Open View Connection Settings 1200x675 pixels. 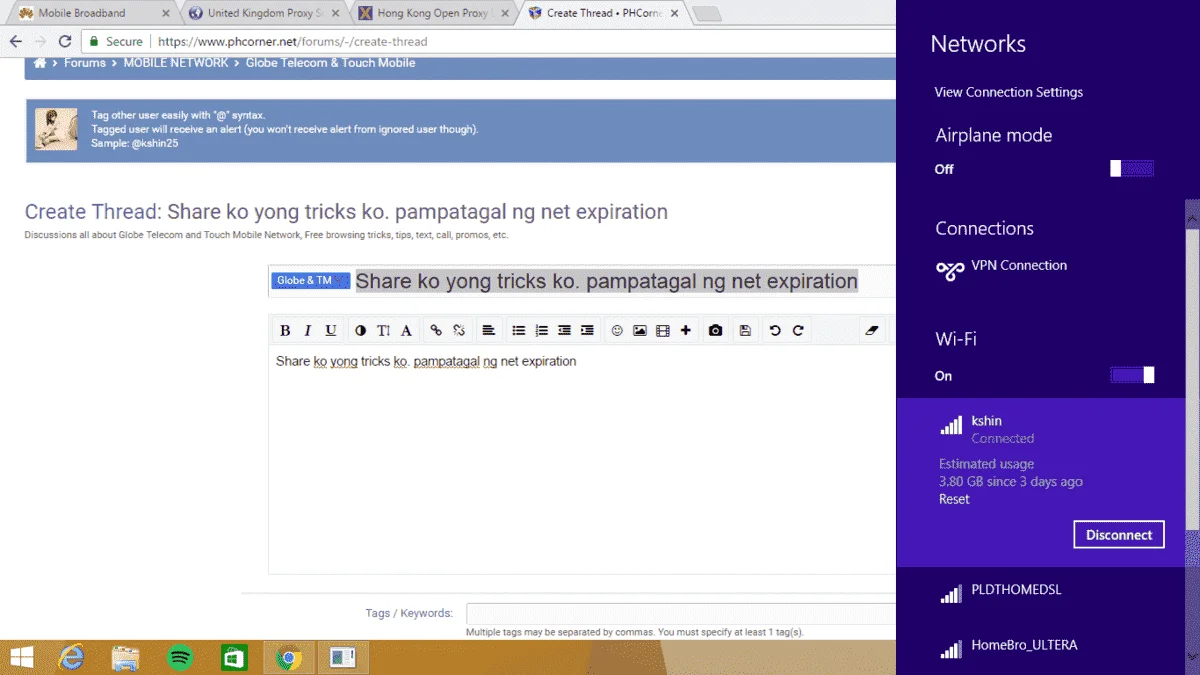pos(1008,92)
